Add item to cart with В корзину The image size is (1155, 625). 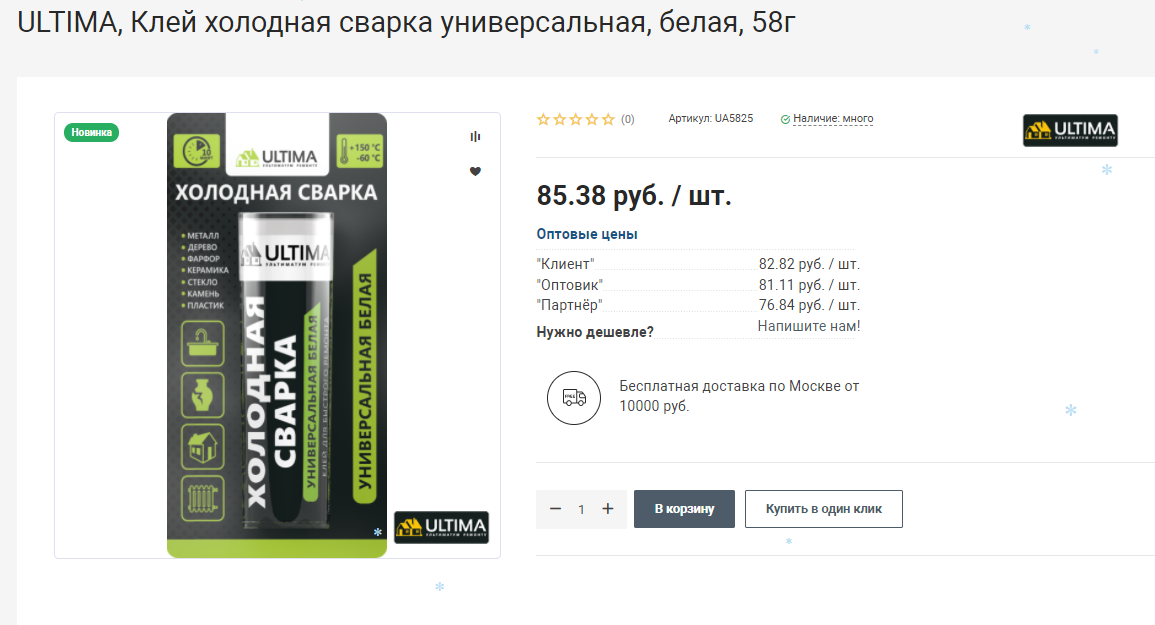pos(684,509)
